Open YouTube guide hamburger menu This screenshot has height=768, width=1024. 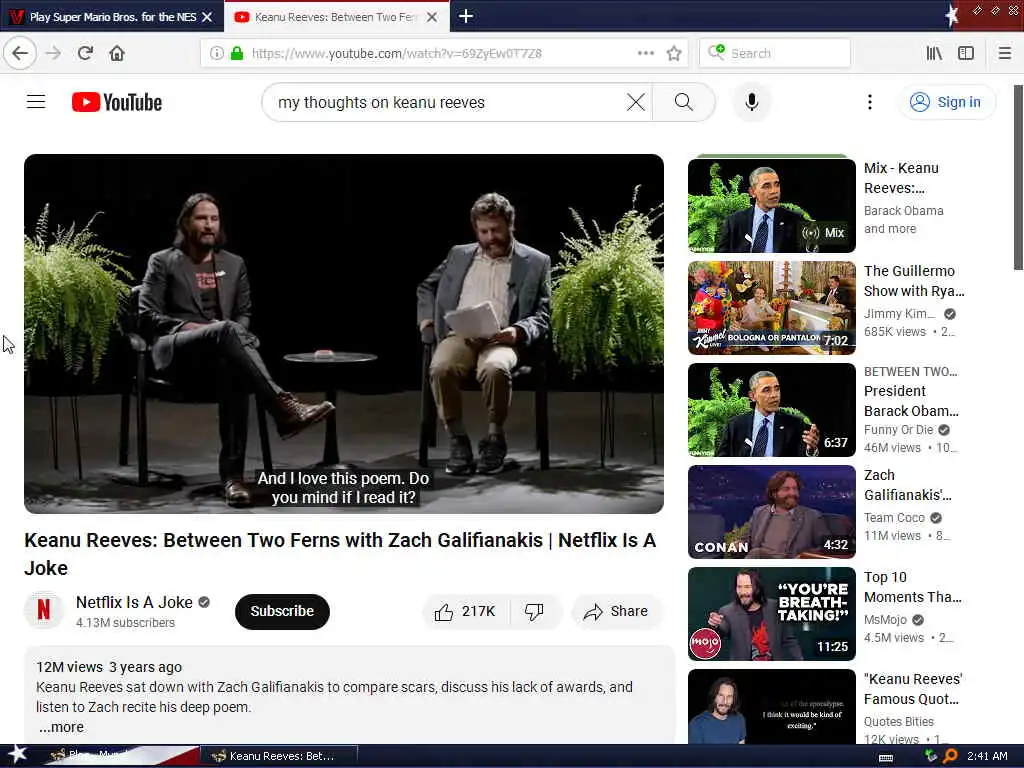point(36,102)
